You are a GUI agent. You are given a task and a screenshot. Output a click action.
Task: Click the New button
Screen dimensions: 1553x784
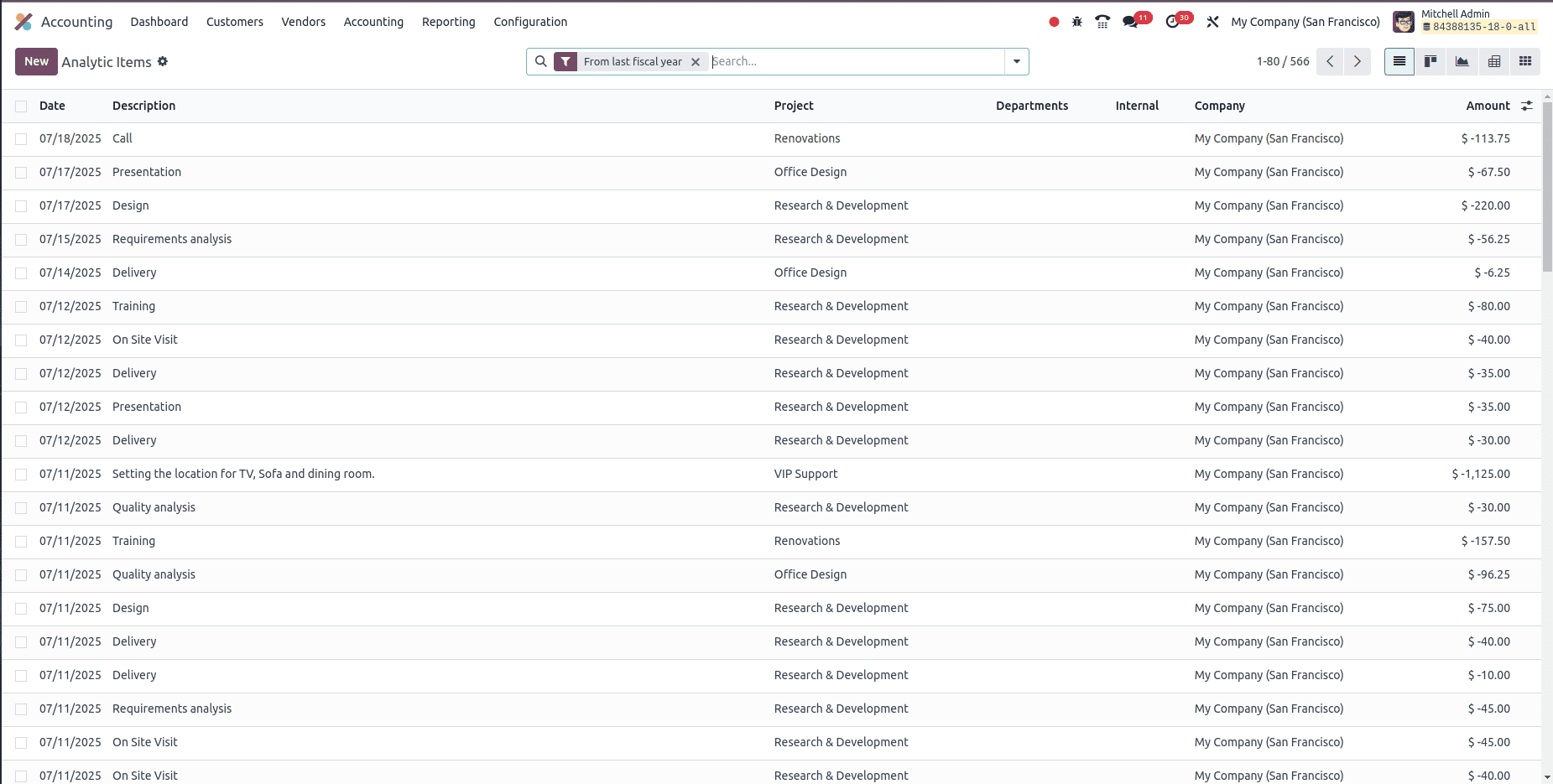tap(36, 61)
